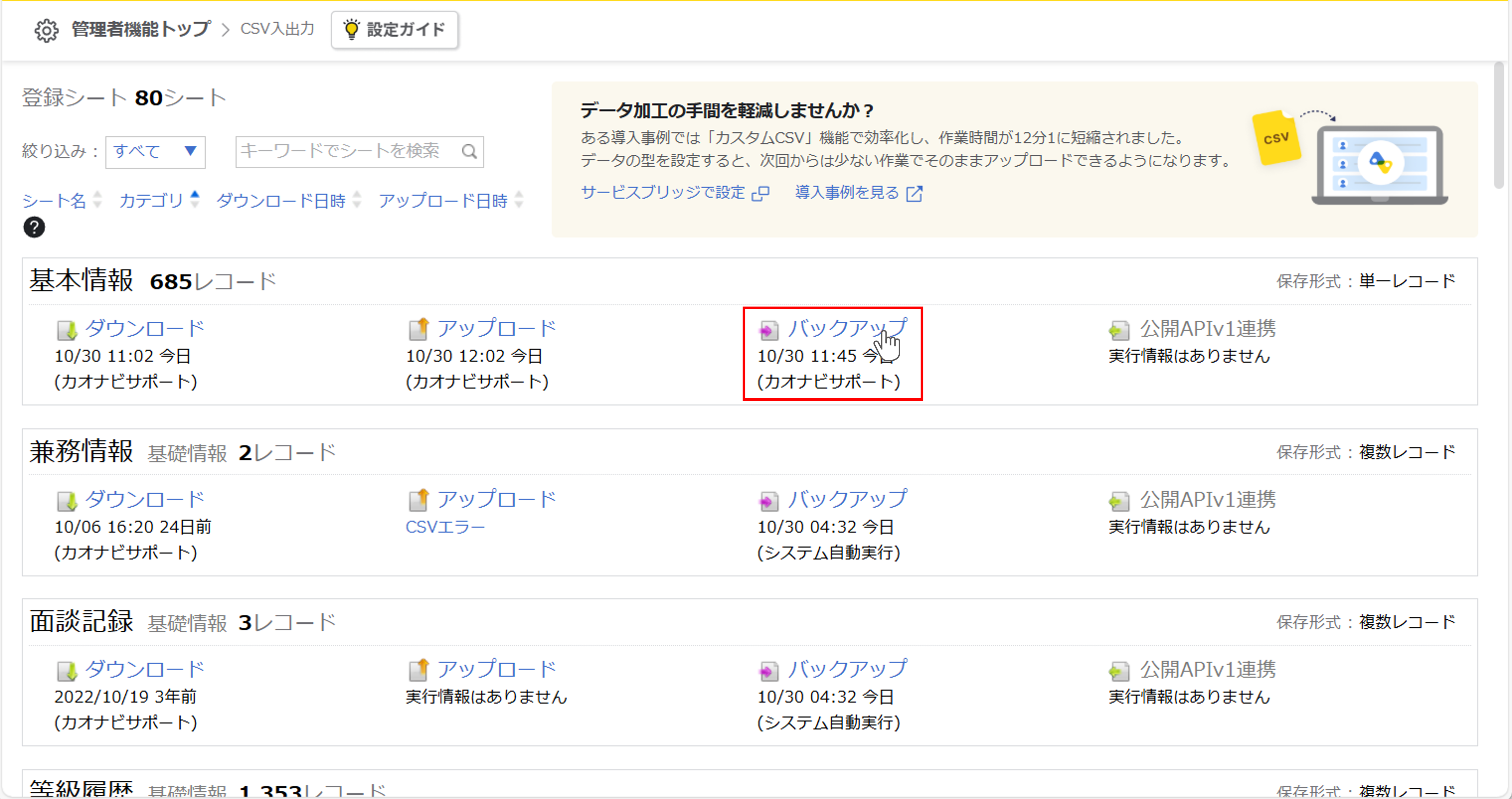Click the CSVエラー link in 兼務情報
This screenshot has height=799, width=1512.
point(445,526)
